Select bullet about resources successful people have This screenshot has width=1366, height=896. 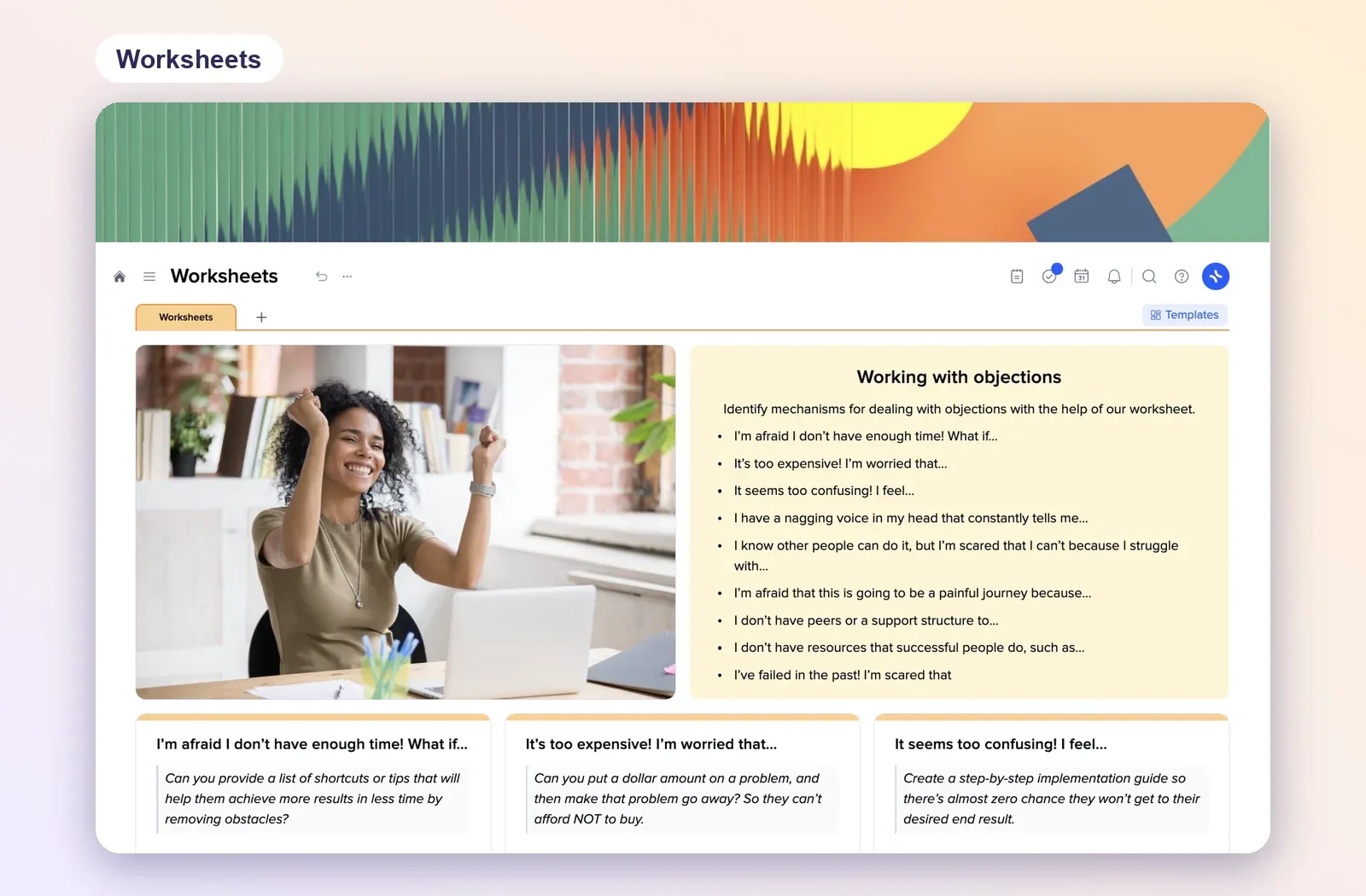909,648
